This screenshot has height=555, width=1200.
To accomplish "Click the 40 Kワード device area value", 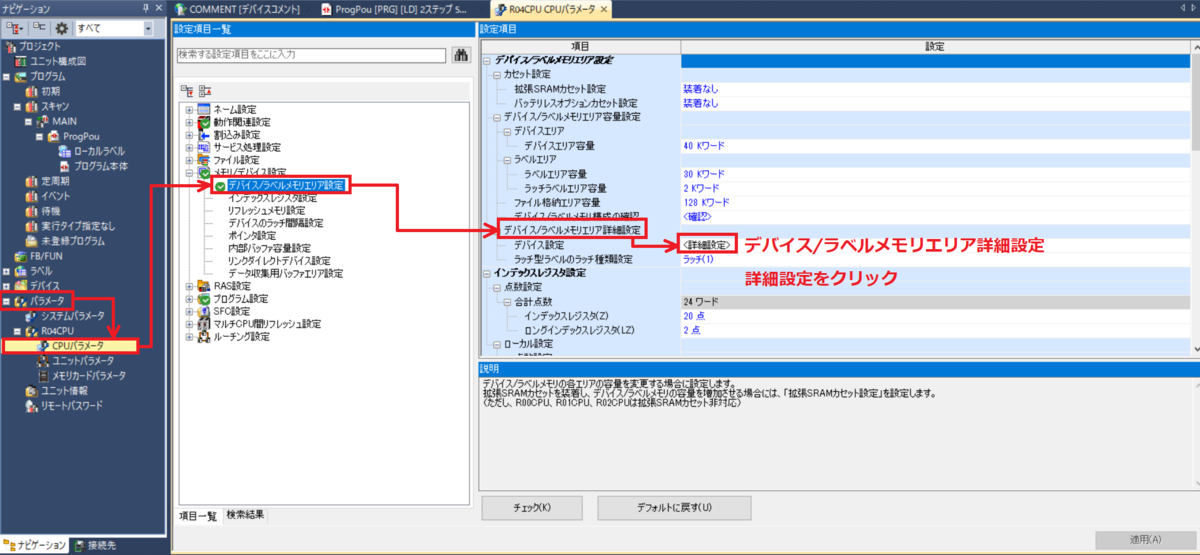I will point(705,145).
